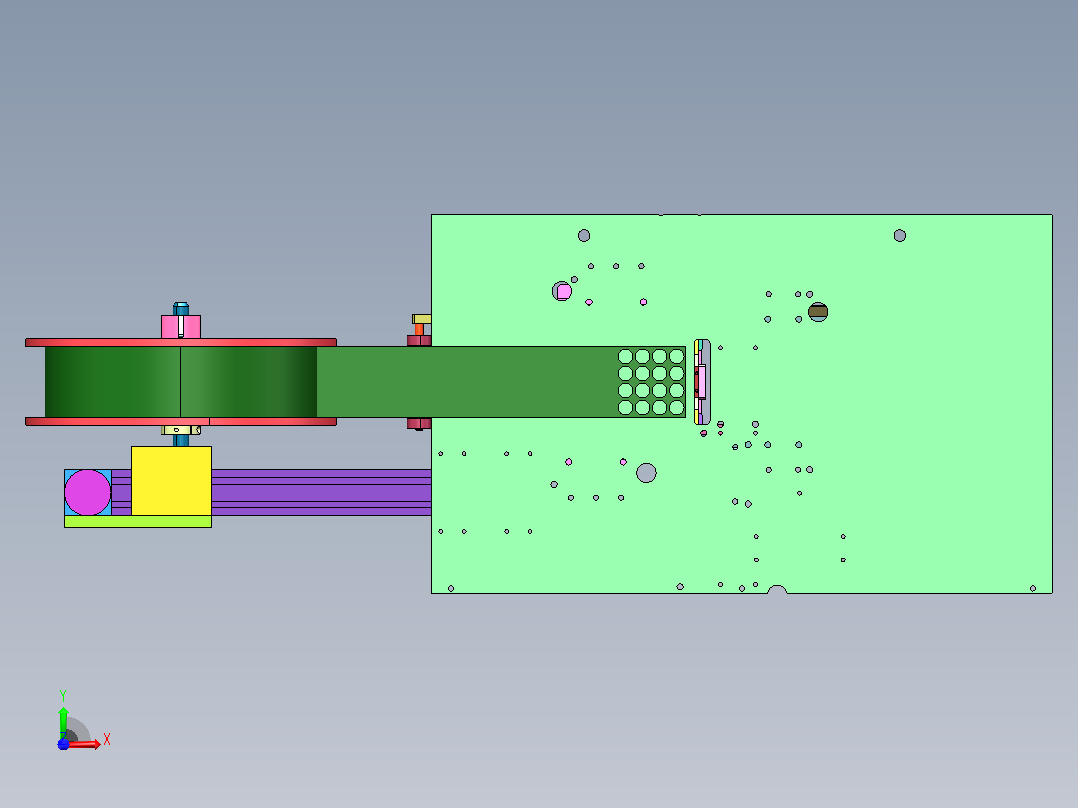
Task: Select the semicircular notch on the plate's bottom edge
Action: click(777, 589)
